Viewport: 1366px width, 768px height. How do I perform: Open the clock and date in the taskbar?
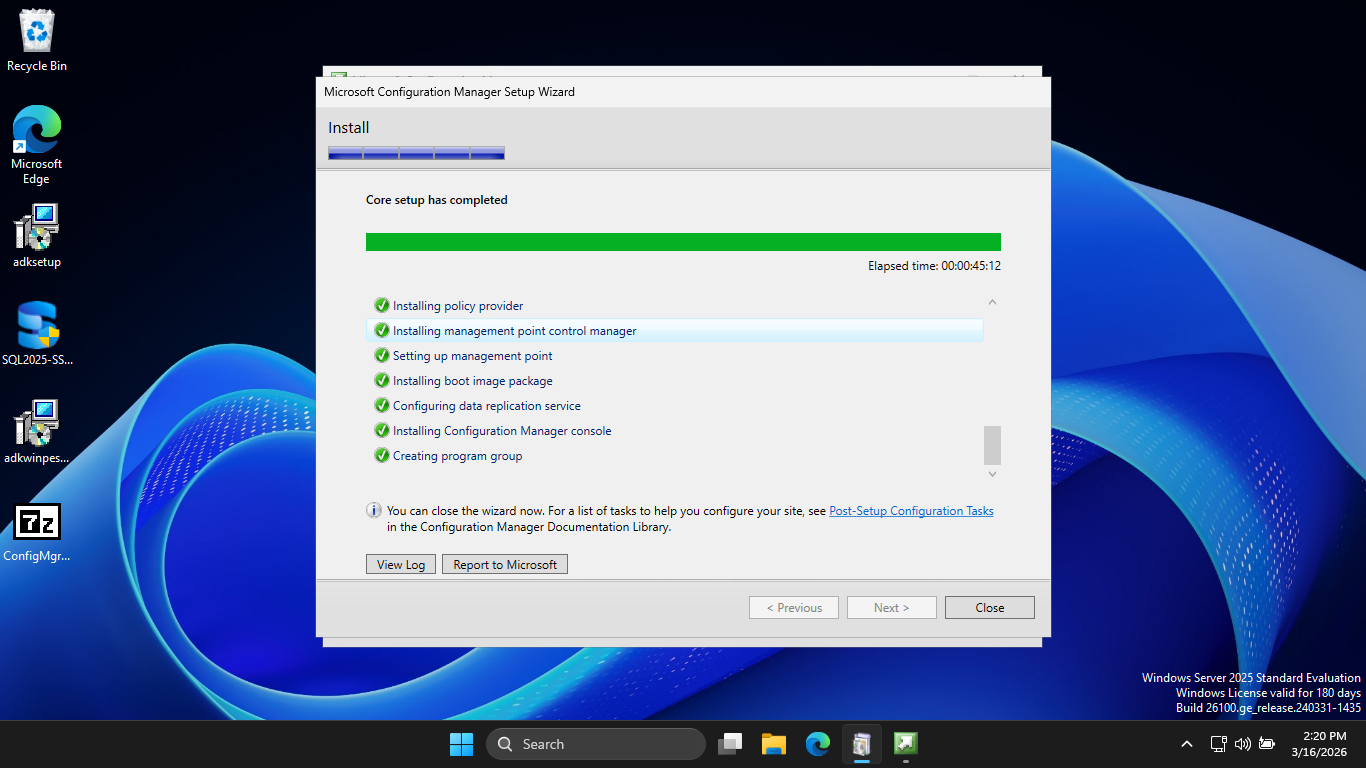(1324, 744)
